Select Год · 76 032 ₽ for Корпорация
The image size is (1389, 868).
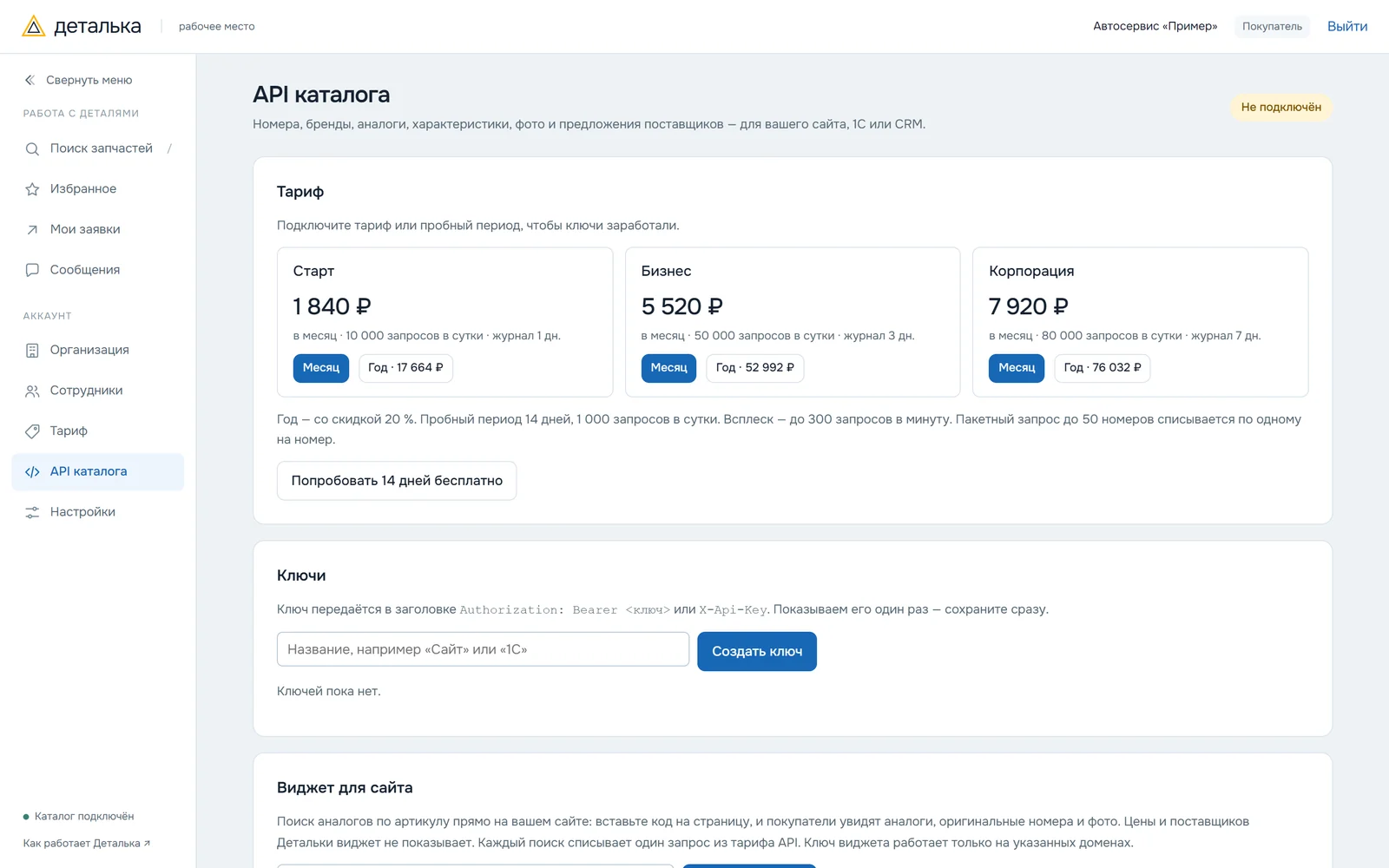click(1103, 368)
